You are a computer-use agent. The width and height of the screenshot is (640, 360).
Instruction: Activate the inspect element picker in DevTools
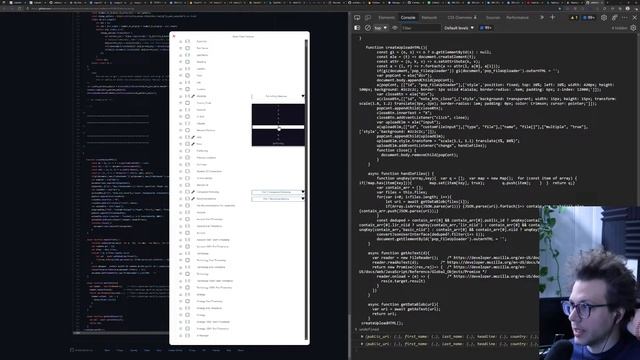click(x=357, y=18)
